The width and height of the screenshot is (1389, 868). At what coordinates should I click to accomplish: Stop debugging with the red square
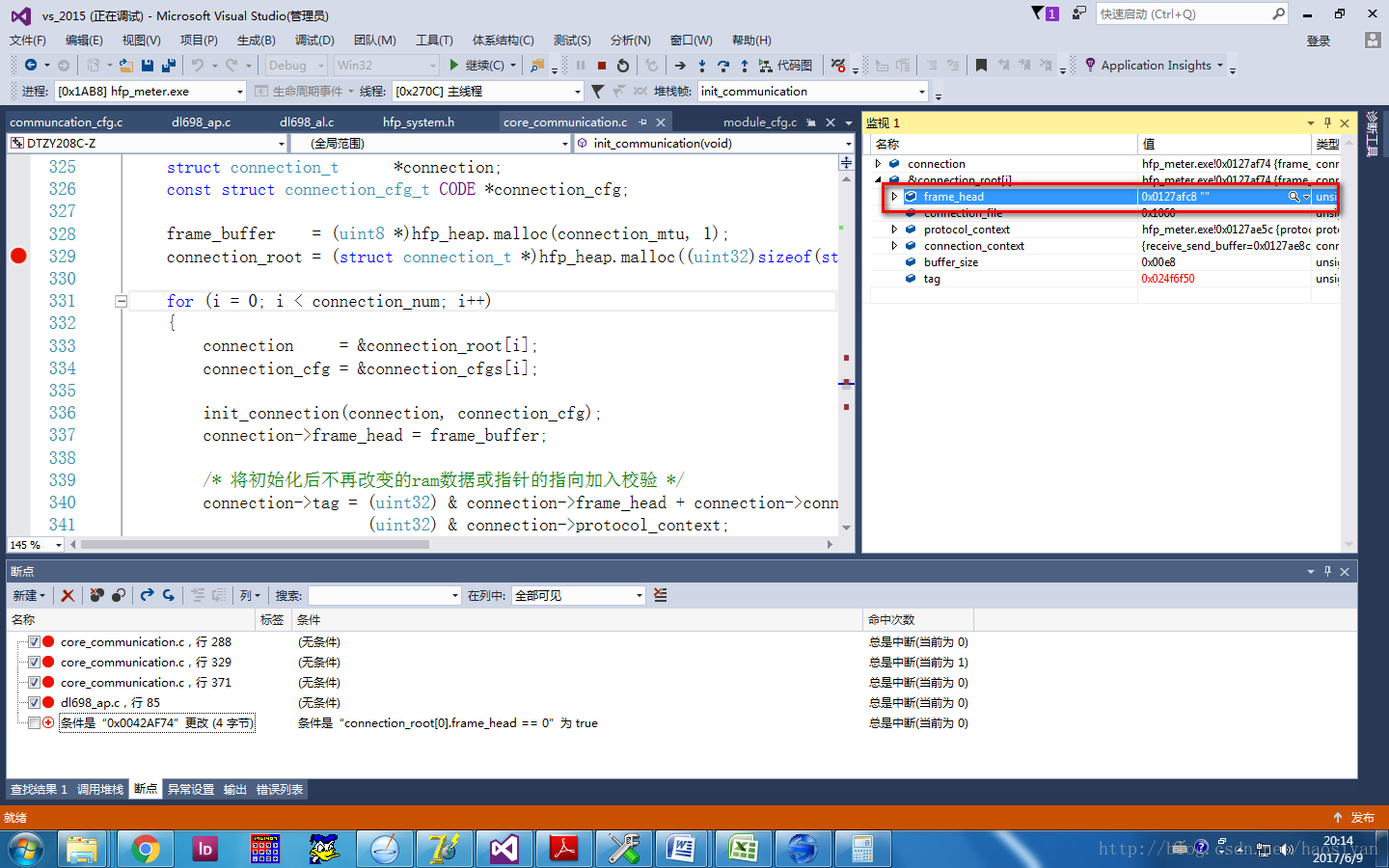point(602,66)
